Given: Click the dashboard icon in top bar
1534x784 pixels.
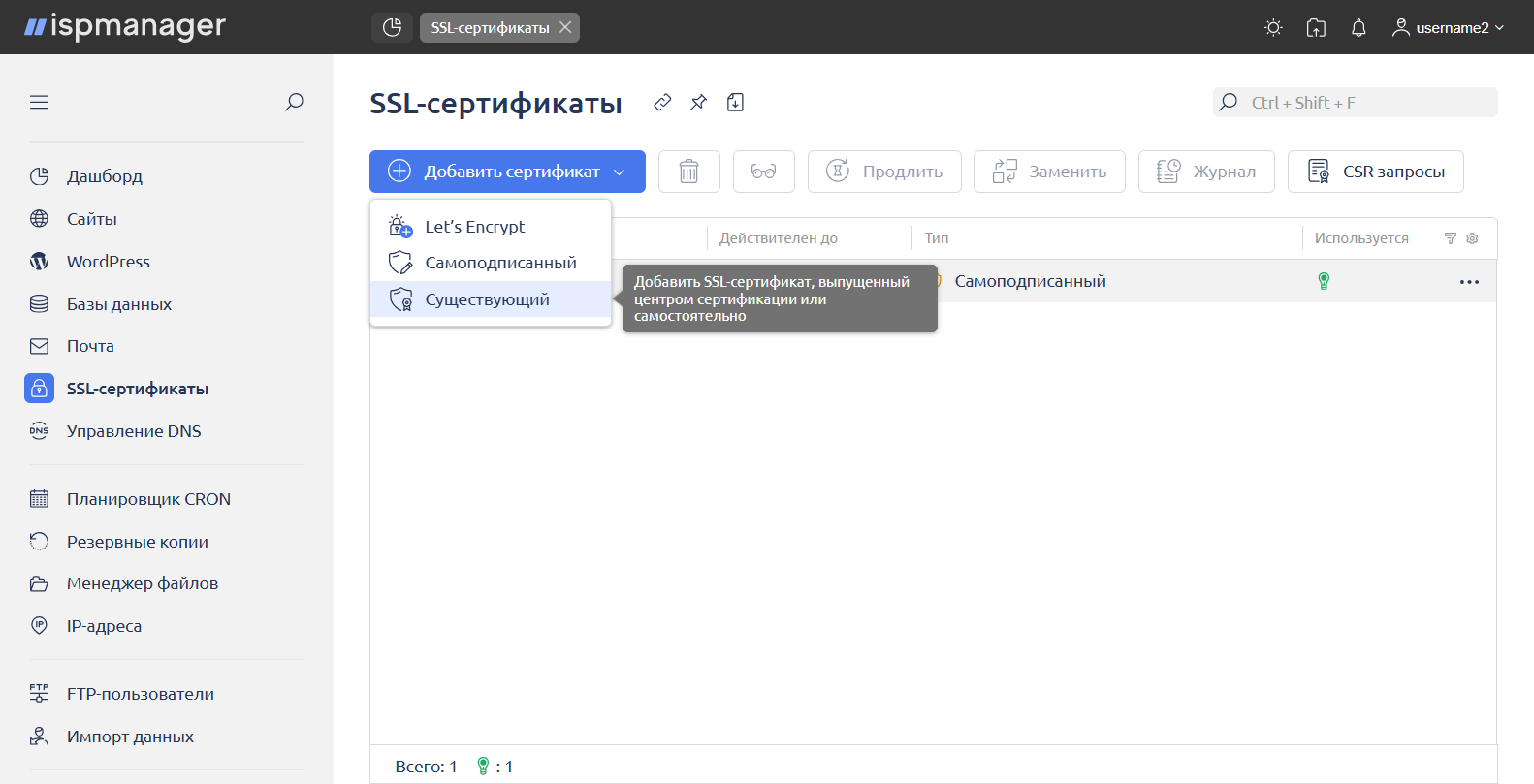Looking at the screenshot, I should point(392,27).
